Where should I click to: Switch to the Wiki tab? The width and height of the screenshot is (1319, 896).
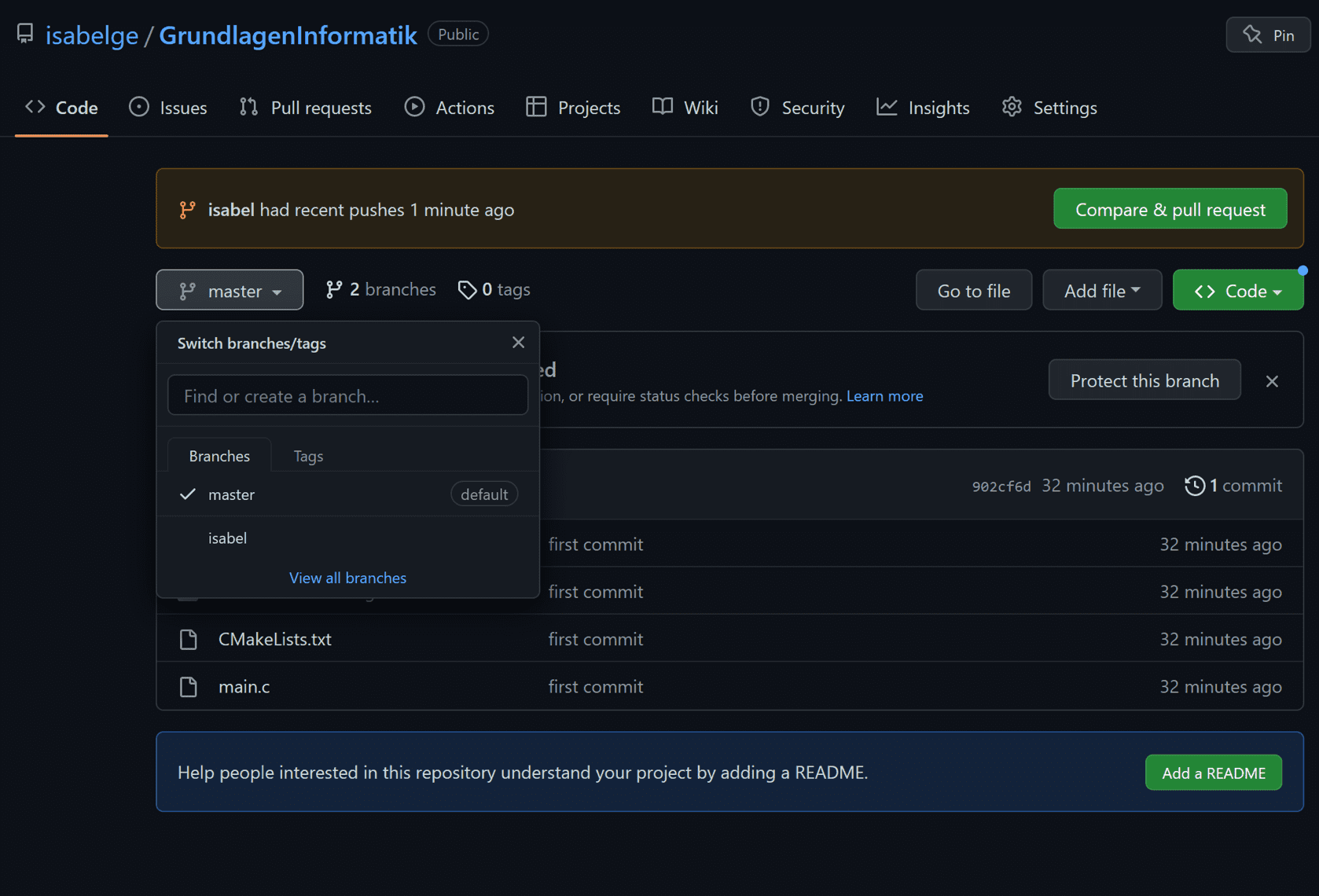(x=685, y=108)
